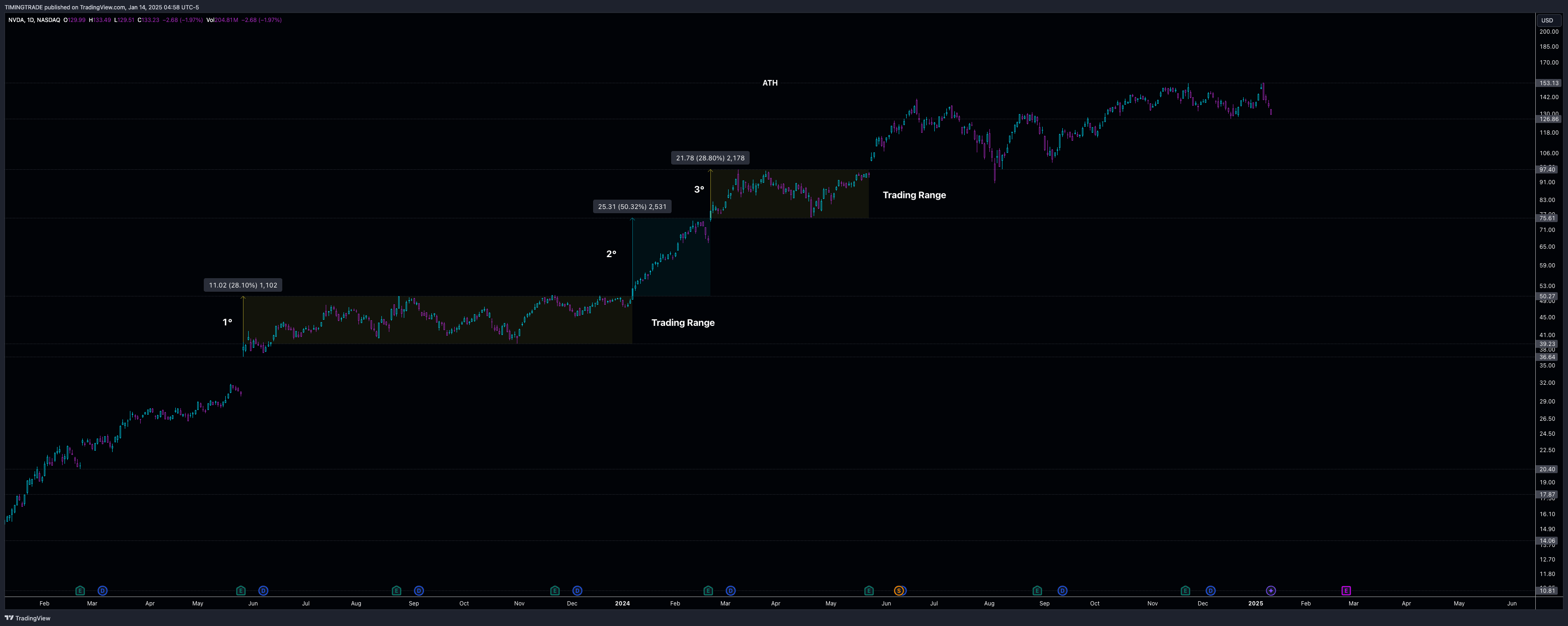Click the 20.40 price label
This screenshot has height=626, width=1568.
(x=1547, y=469)
